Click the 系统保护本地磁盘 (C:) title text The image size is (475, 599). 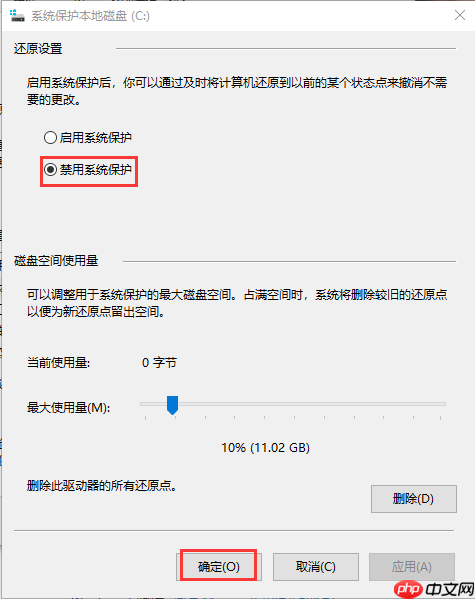pos(91,16)
